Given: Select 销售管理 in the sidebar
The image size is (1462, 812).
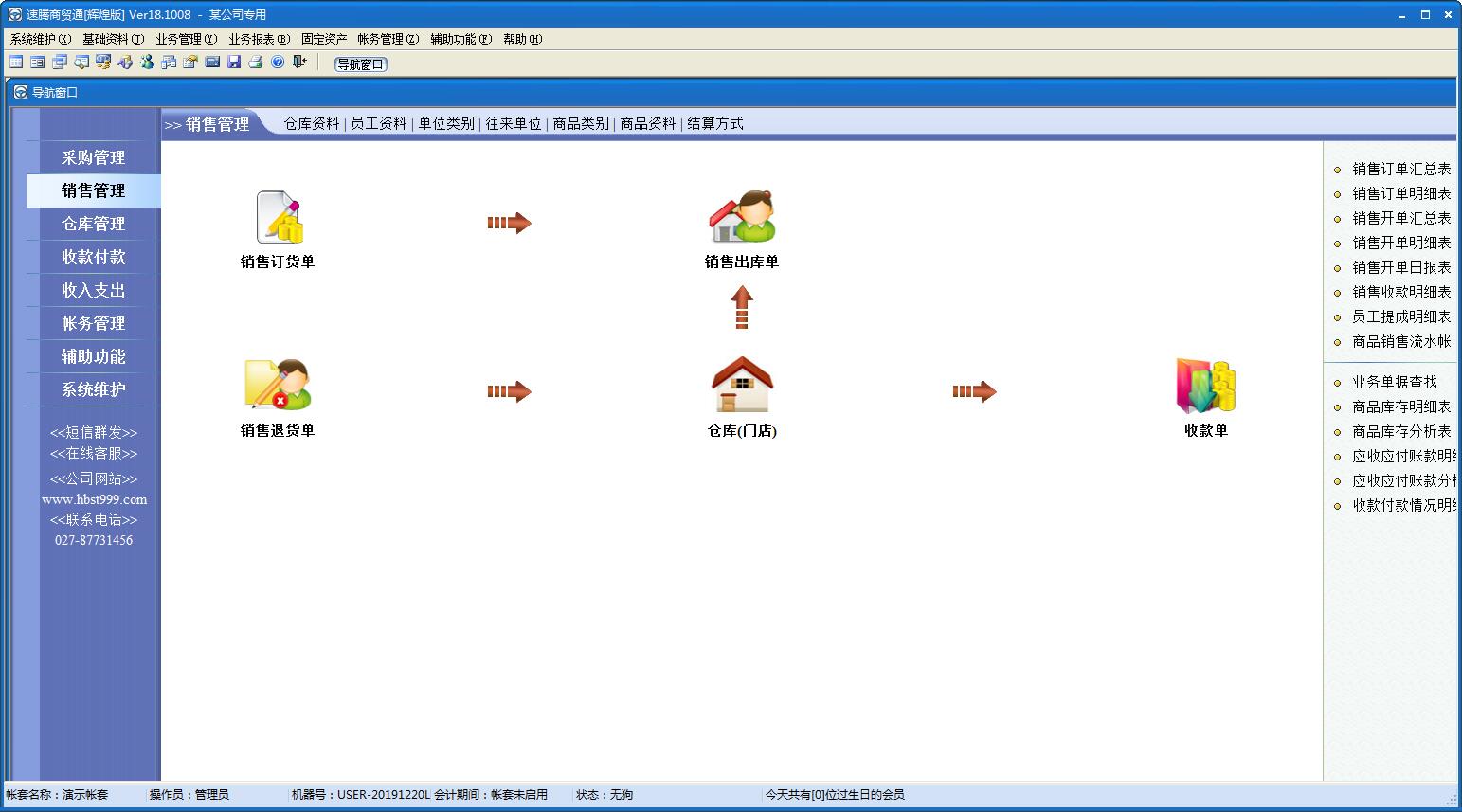Looking at the screenshot, I should [94, 190].
